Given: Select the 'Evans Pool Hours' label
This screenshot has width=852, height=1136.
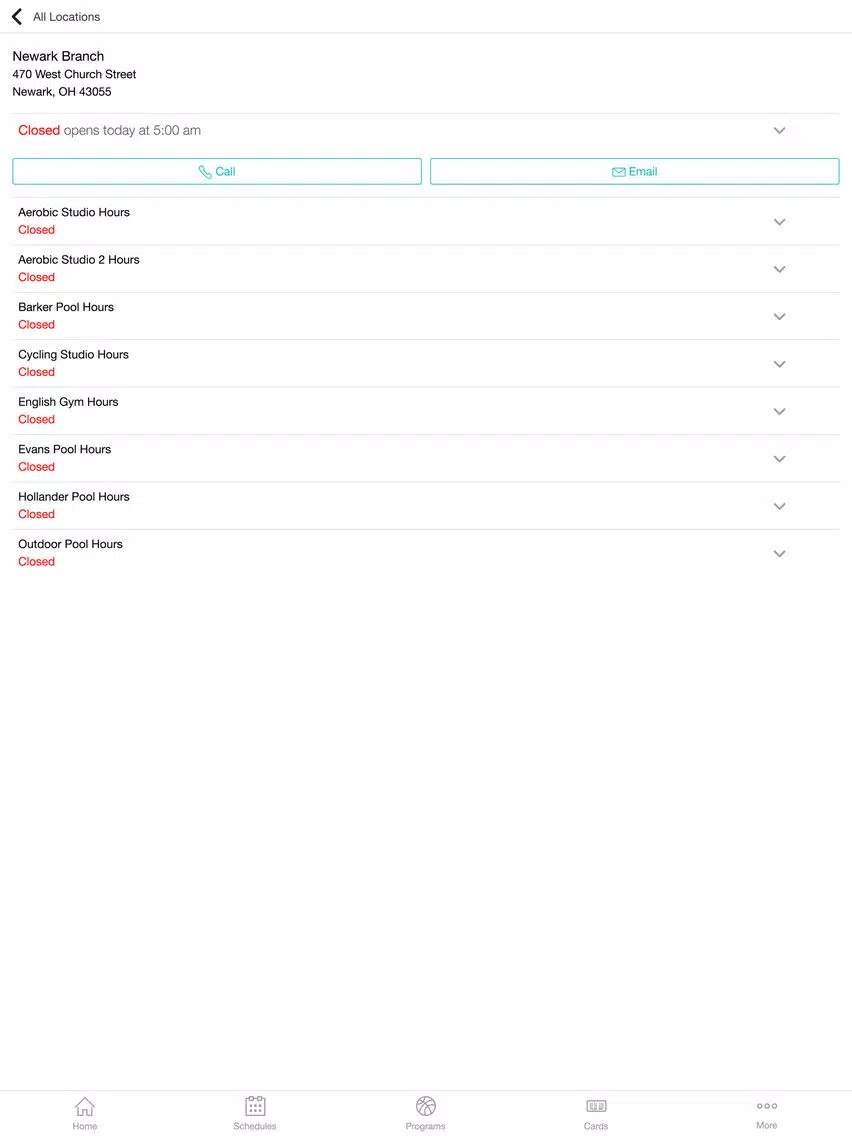Looking at the screenshot, I should pyautogui.click(x=64, y=449).
